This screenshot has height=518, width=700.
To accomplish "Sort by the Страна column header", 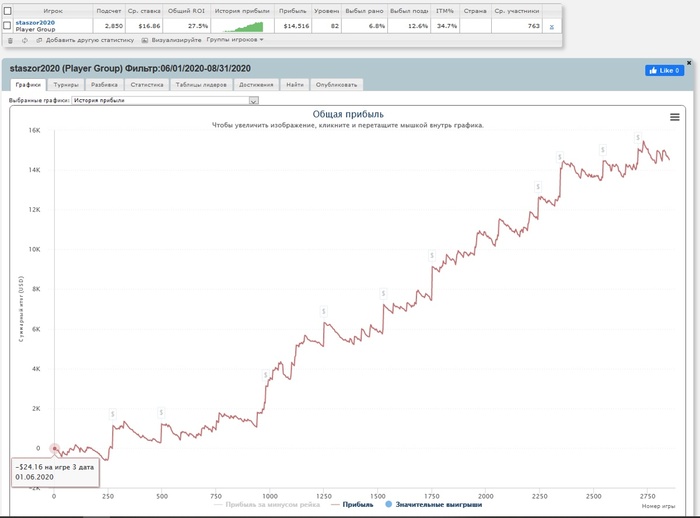I will tap(475, 11).
